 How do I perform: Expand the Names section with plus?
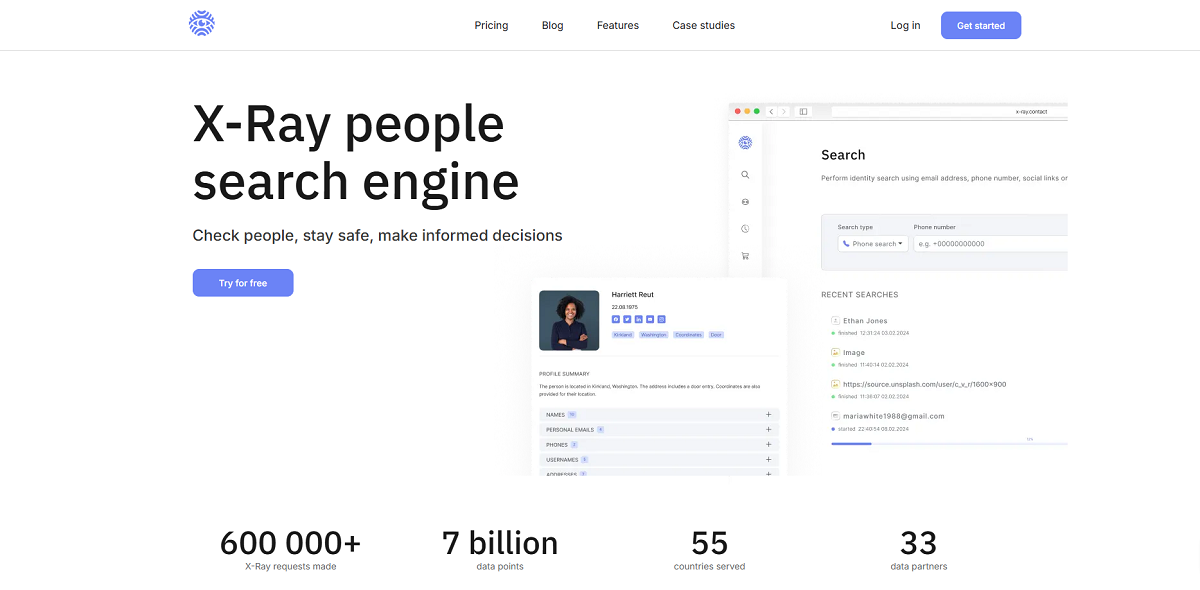[x=768, y=414]
